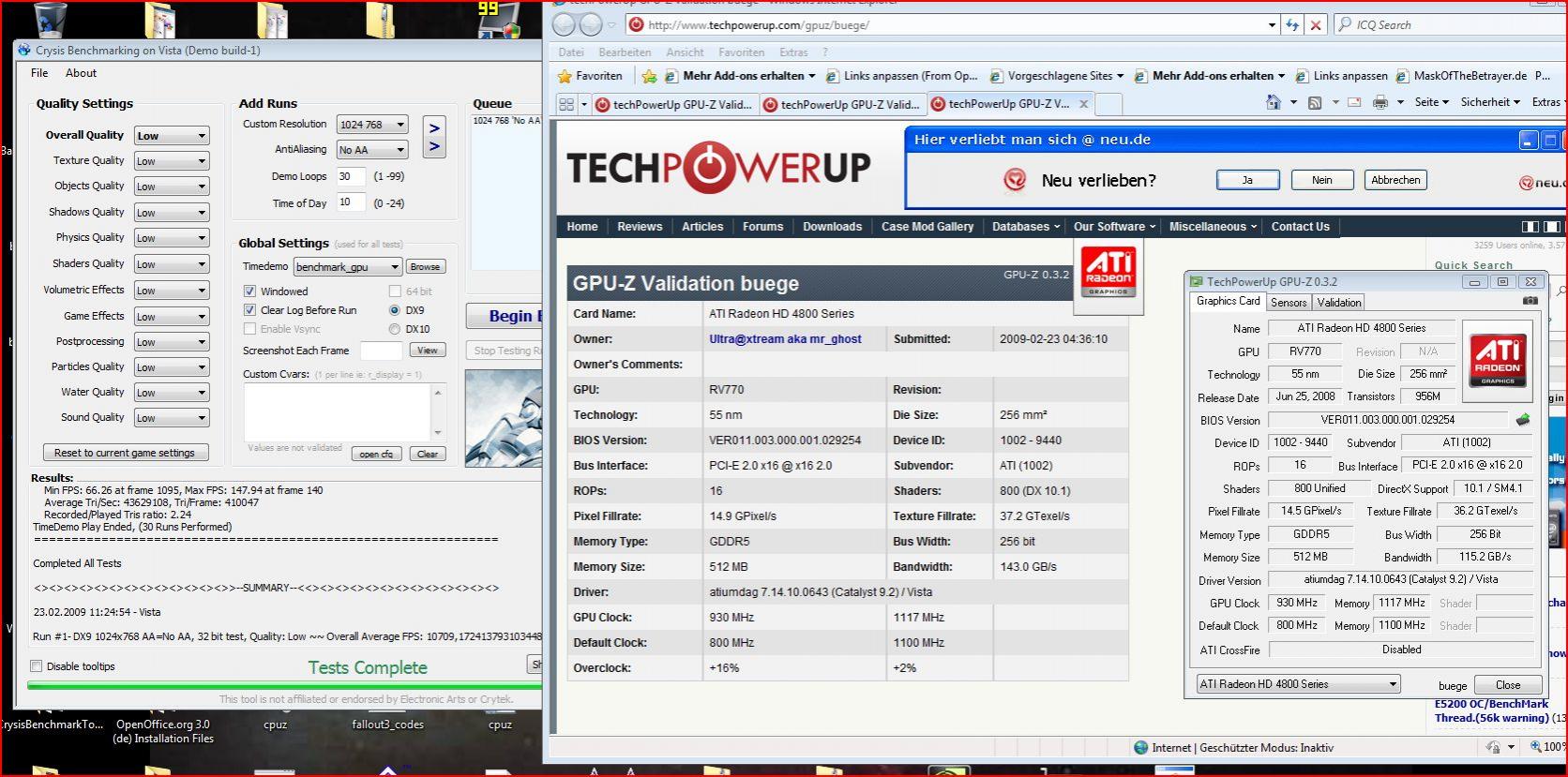Switch to the Validation tab in GPU-Z
The image size is (1568, 777).
(1339, 303)
